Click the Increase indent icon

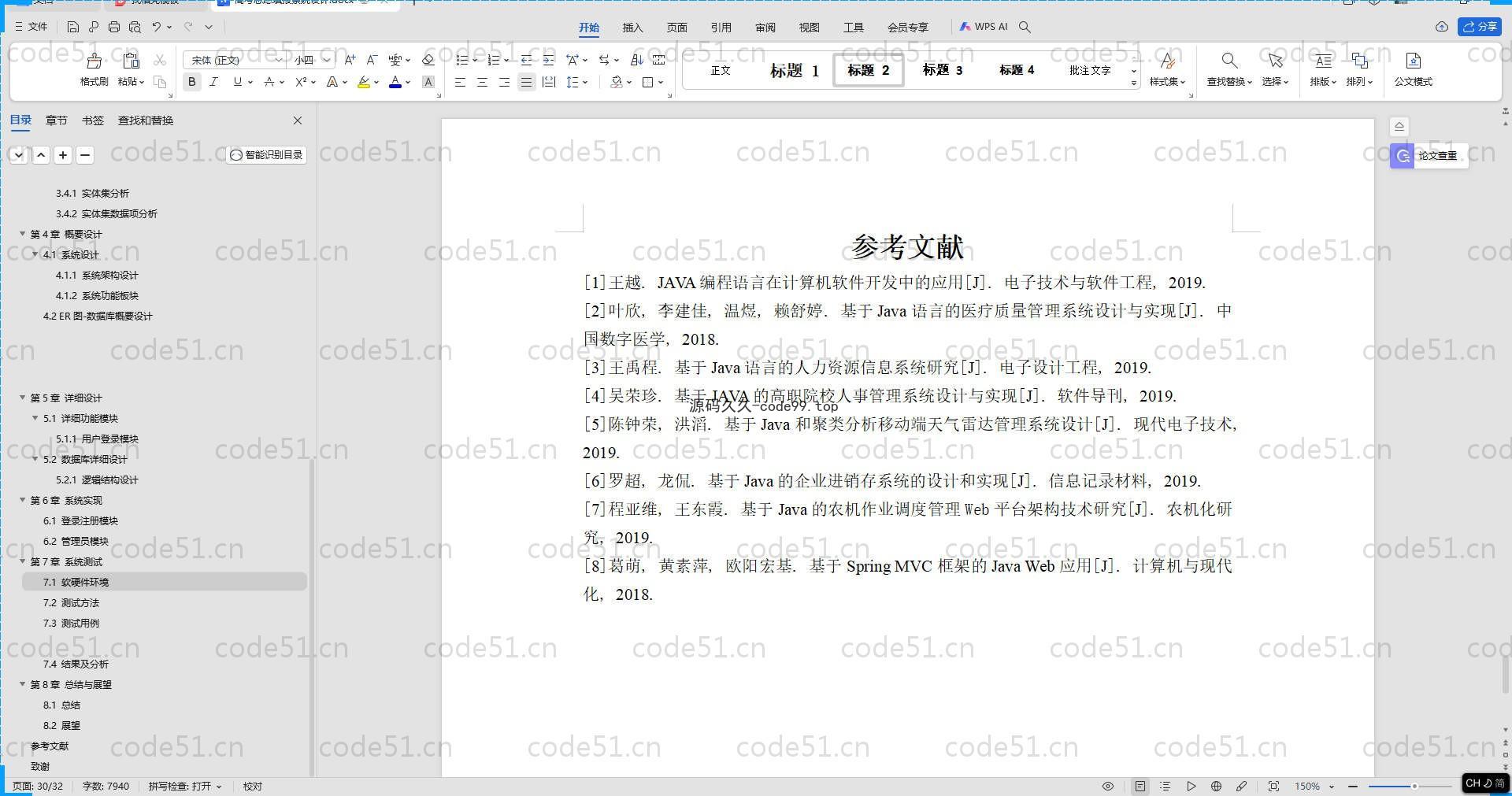click(548, 60)
